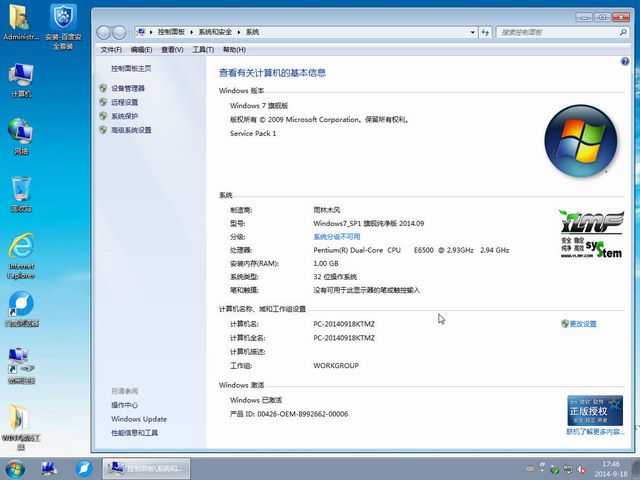Open the 联机了解更多内容 link

click(x=596, y=431)
